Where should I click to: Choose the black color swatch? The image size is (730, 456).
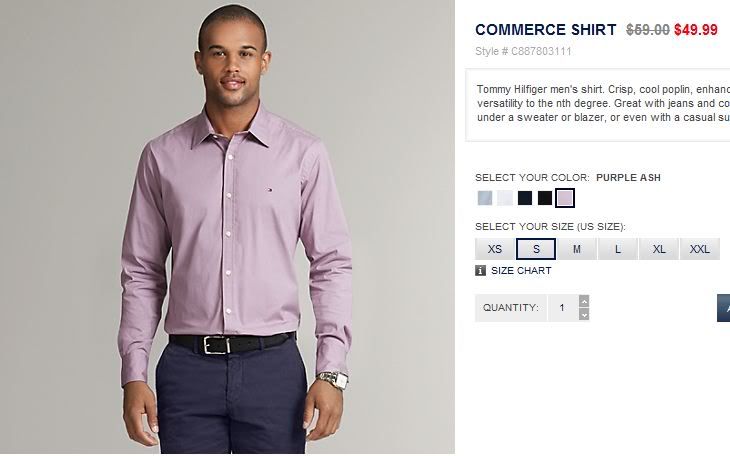[x=545, y=198]
